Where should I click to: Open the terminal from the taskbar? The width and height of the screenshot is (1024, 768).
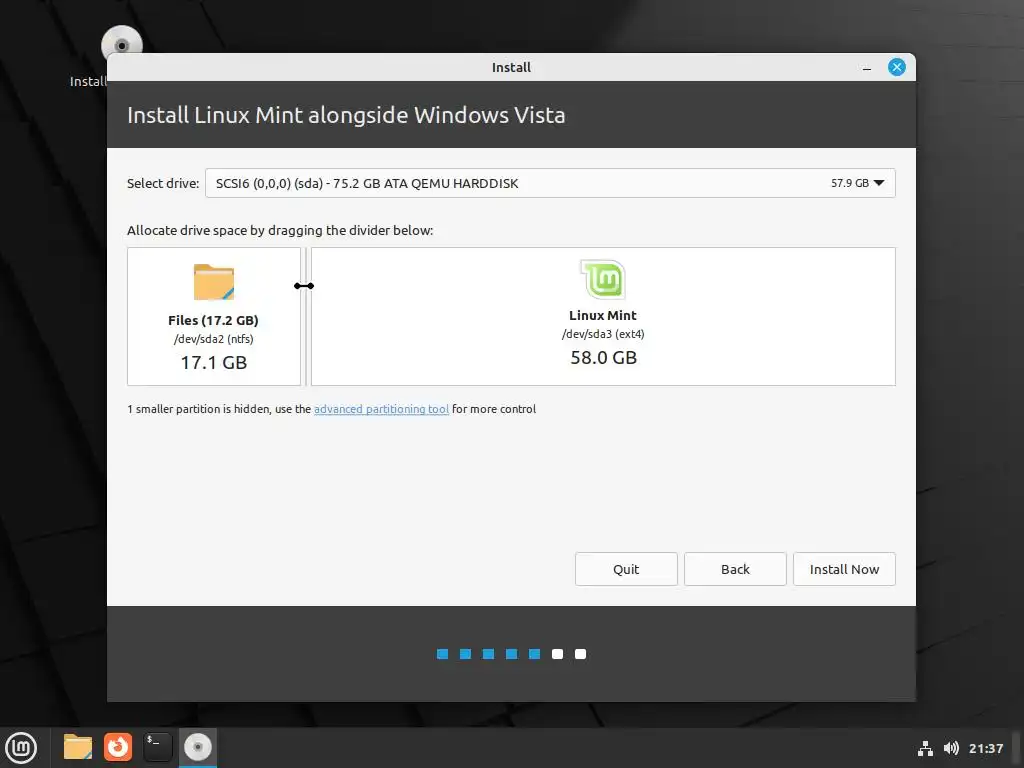coord(157,747)
